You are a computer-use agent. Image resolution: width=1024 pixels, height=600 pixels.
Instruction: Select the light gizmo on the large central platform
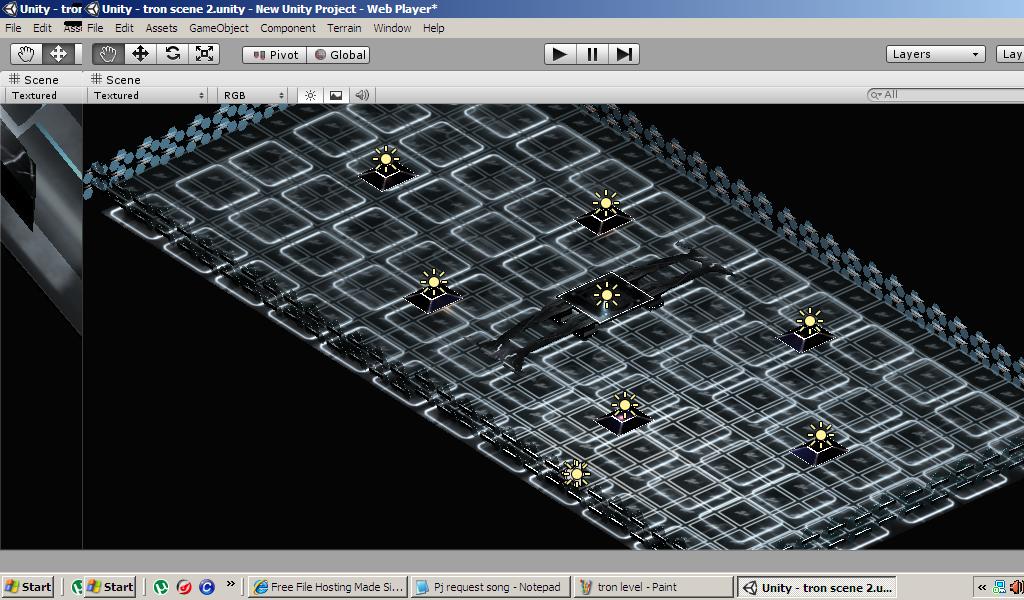(606, 295)
